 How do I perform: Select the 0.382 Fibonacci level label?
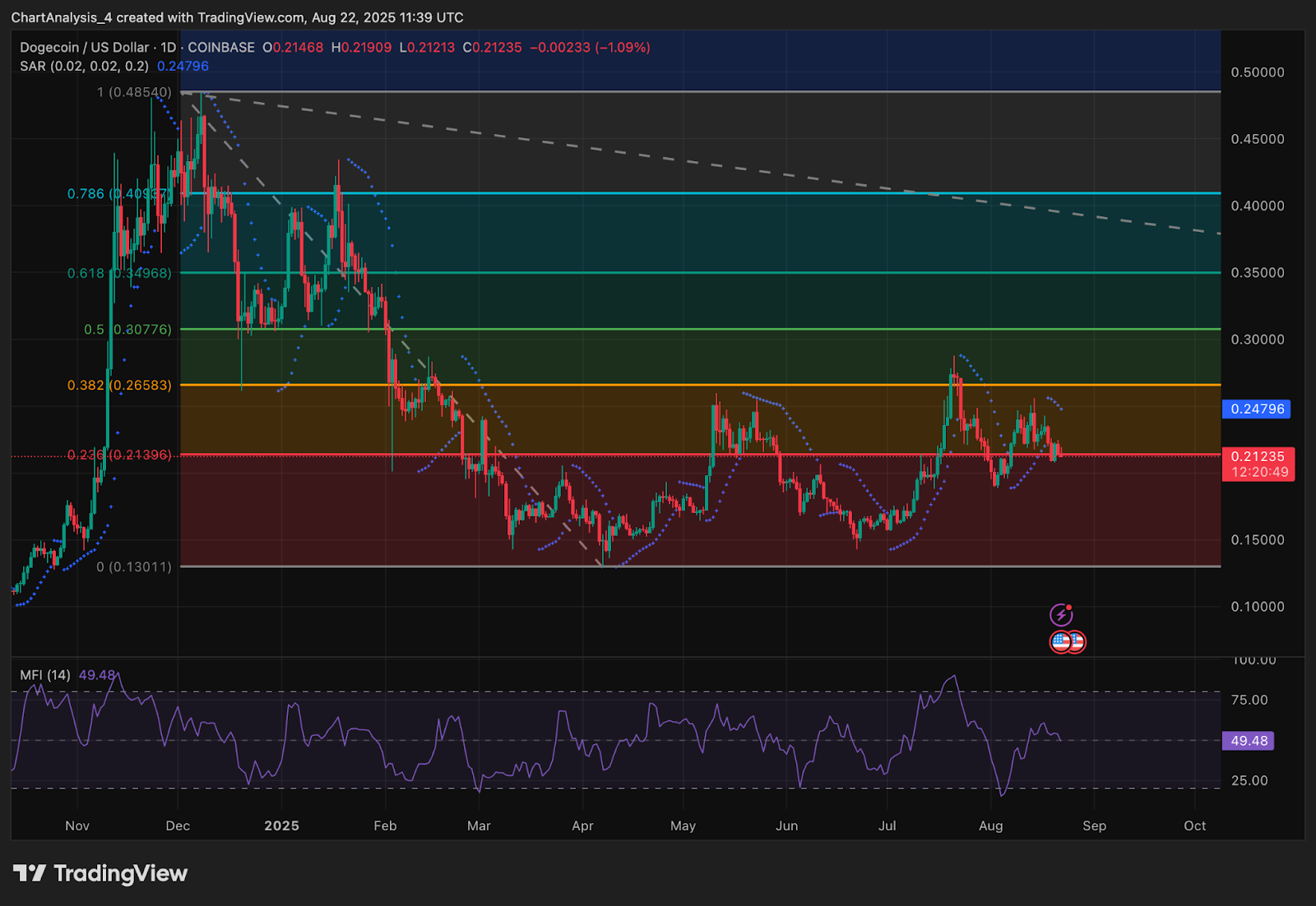coord(86,385)
